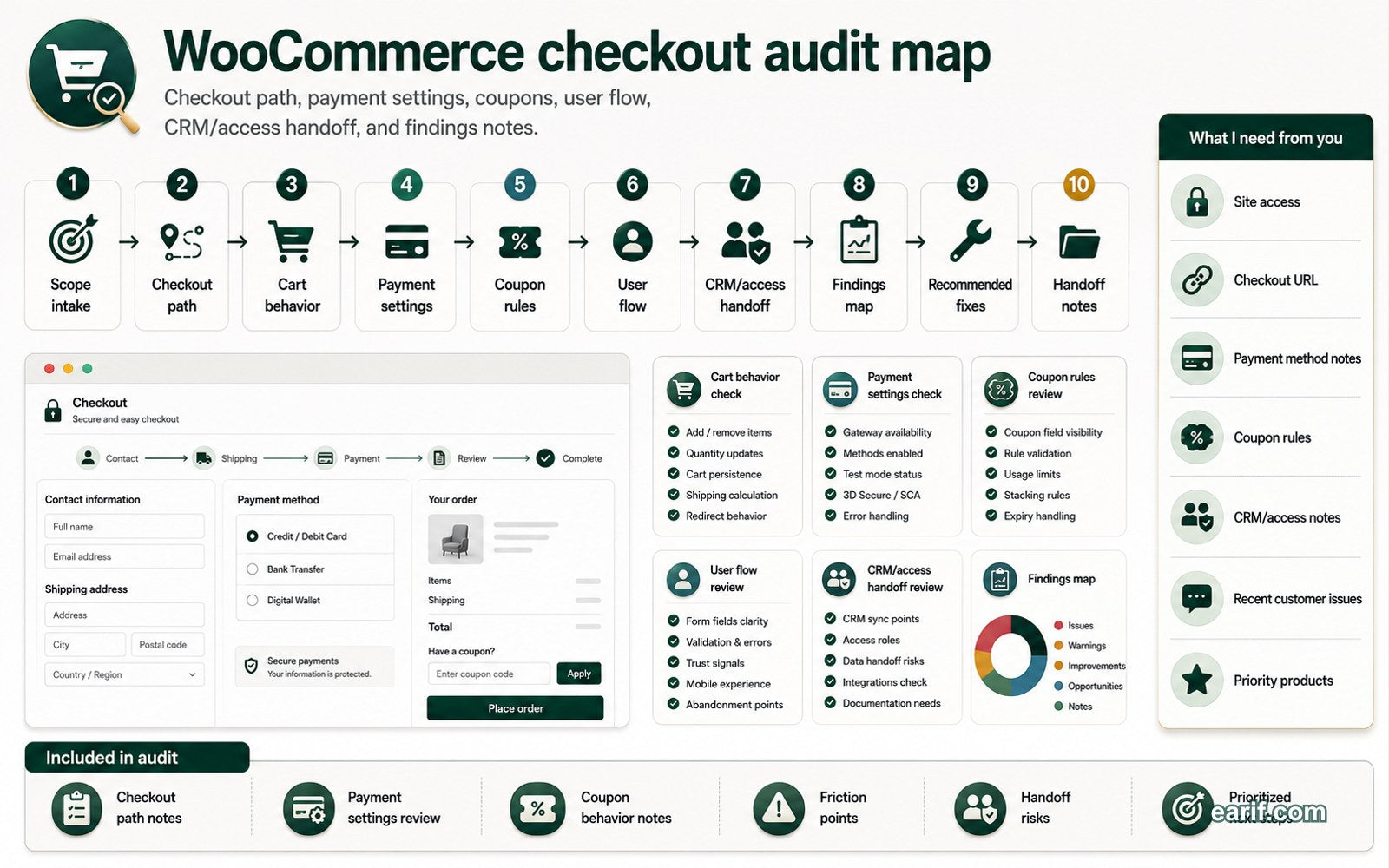Screen dimensions: 1389x868
Task: Select Credit / Debit Card radio button
Action: tap(253, 536)
